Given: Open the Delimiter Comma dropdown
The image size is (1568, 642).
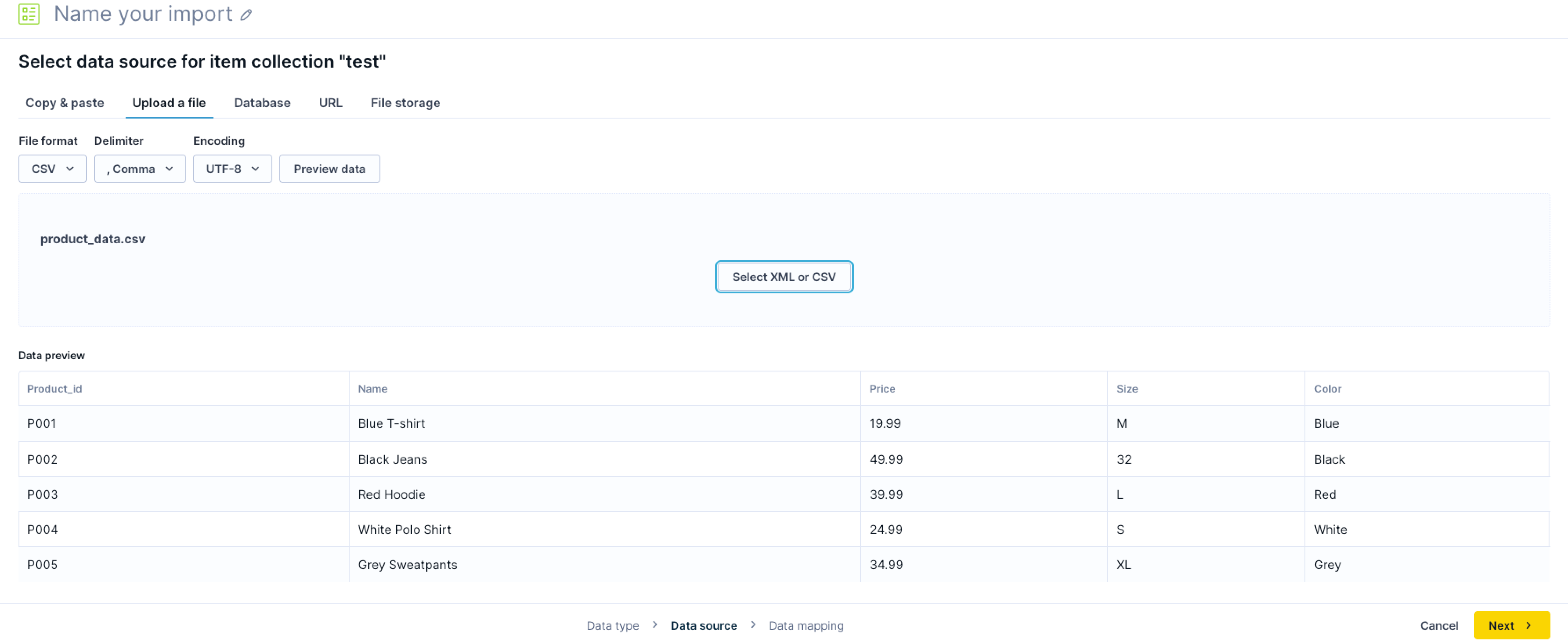Looking at the screenshot, I should point(139,169).
